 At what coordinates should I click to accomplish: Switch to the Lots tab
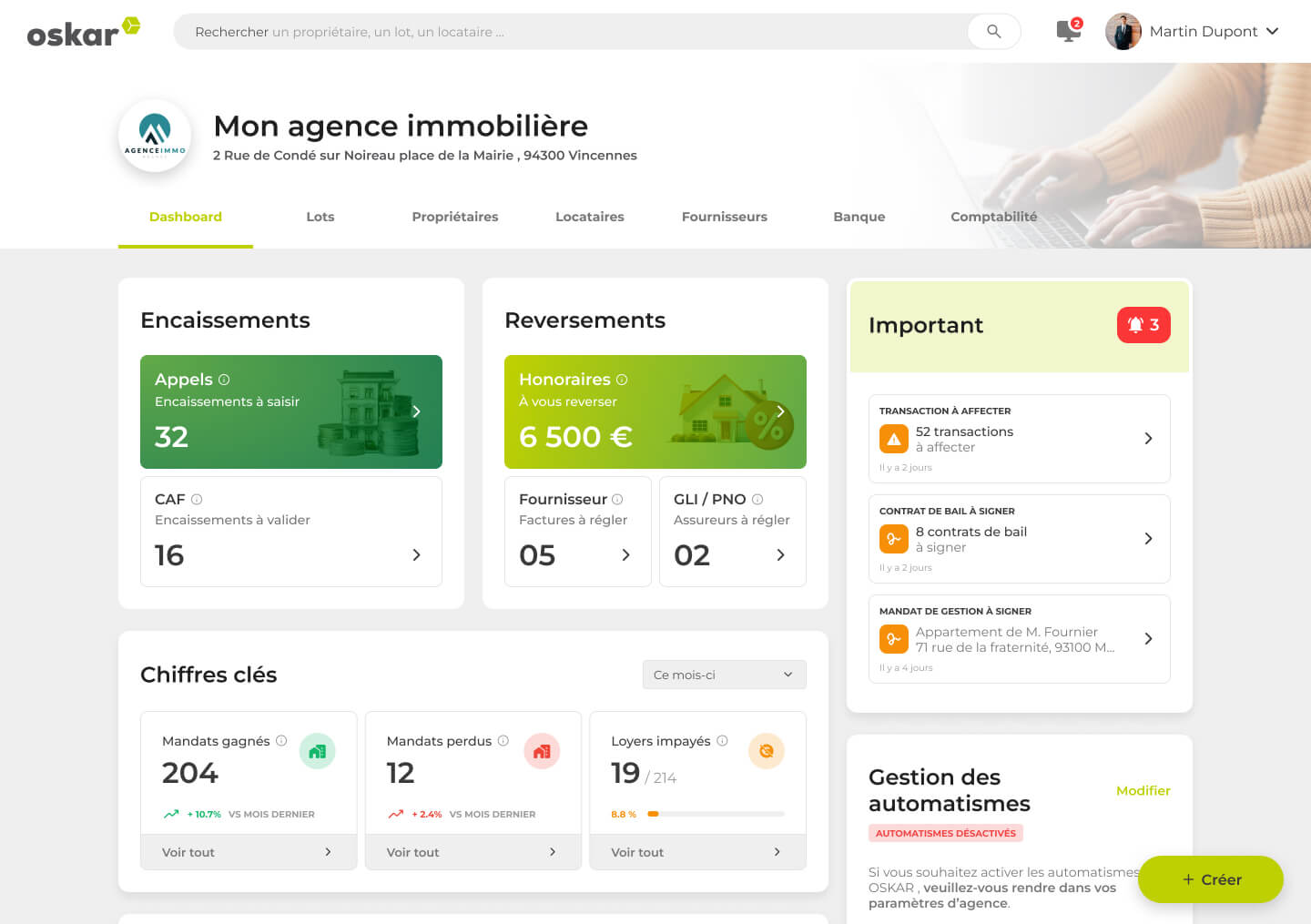pos(320,217)
